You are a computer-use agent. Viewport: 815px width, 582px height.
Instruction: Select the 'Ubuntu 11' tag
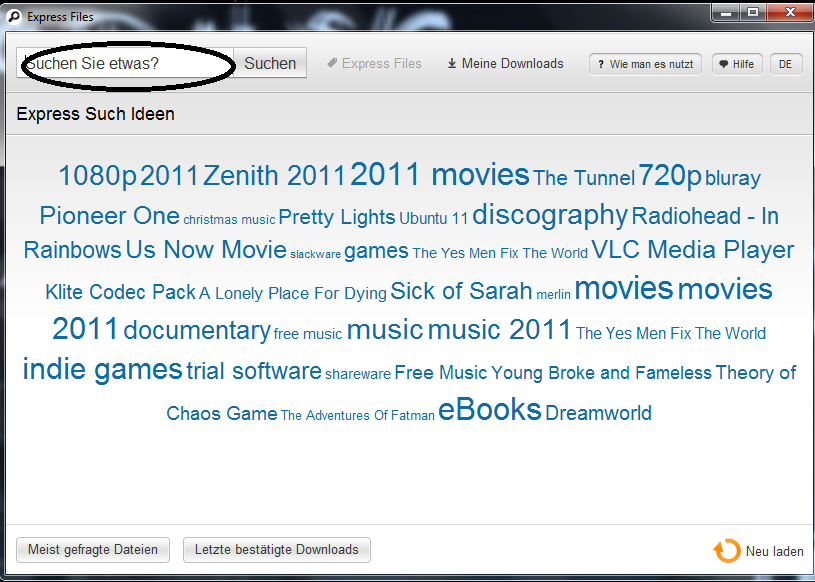[433, 218]
